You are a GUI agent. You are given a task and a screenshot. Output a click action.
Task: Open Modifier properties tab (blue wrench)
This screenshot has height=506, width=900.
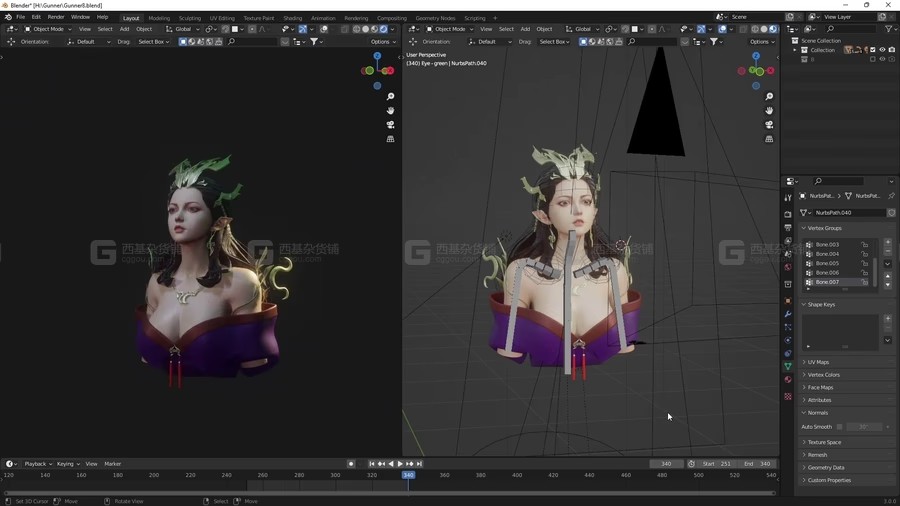coord(788,314)
